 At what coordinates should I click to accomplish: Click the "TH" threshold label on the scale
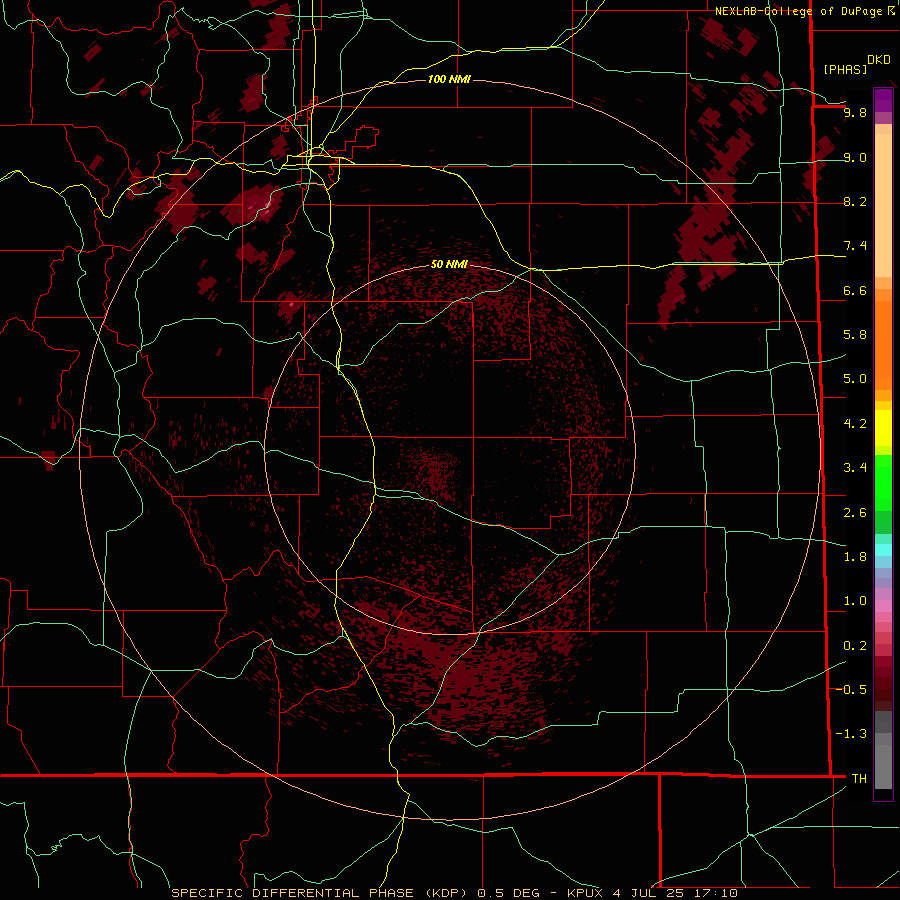[x=859, y=778]
